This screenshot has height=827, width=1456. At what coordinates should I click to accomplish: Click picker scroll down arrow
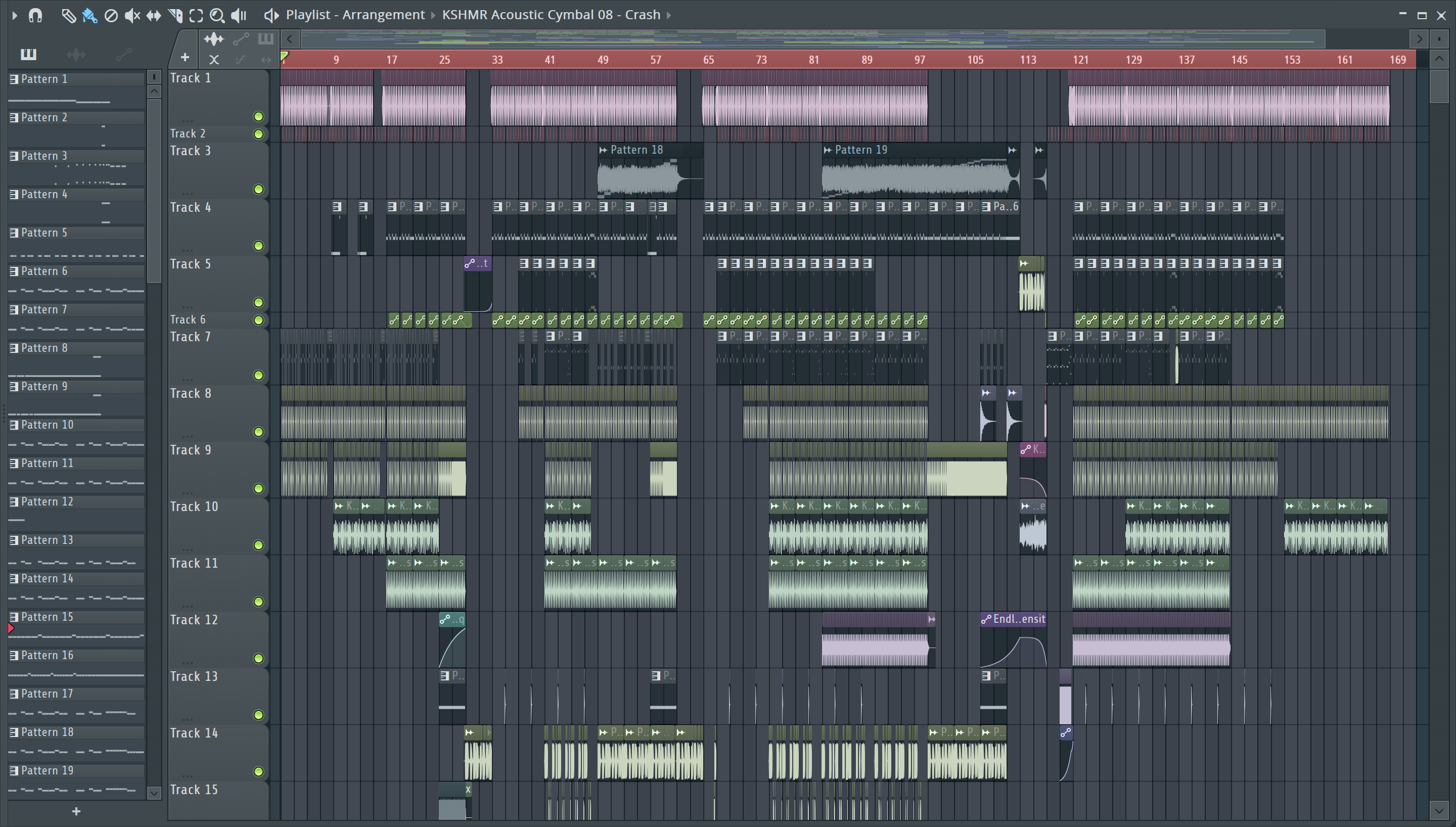tap(154, 793)
